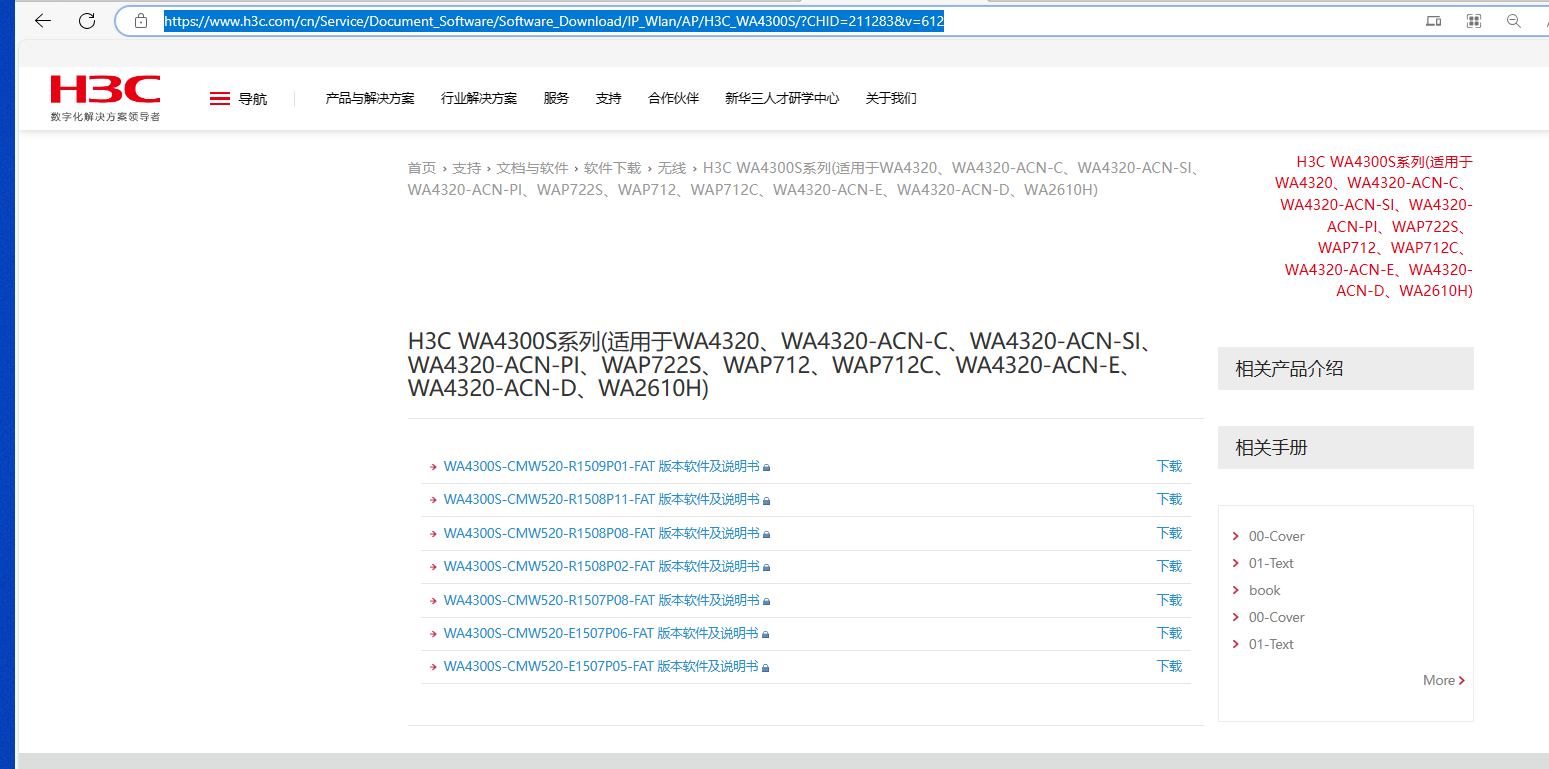This screenshot has height=769, width=1549.
Task: Go back with the browser back arrow
Action: 43,21
